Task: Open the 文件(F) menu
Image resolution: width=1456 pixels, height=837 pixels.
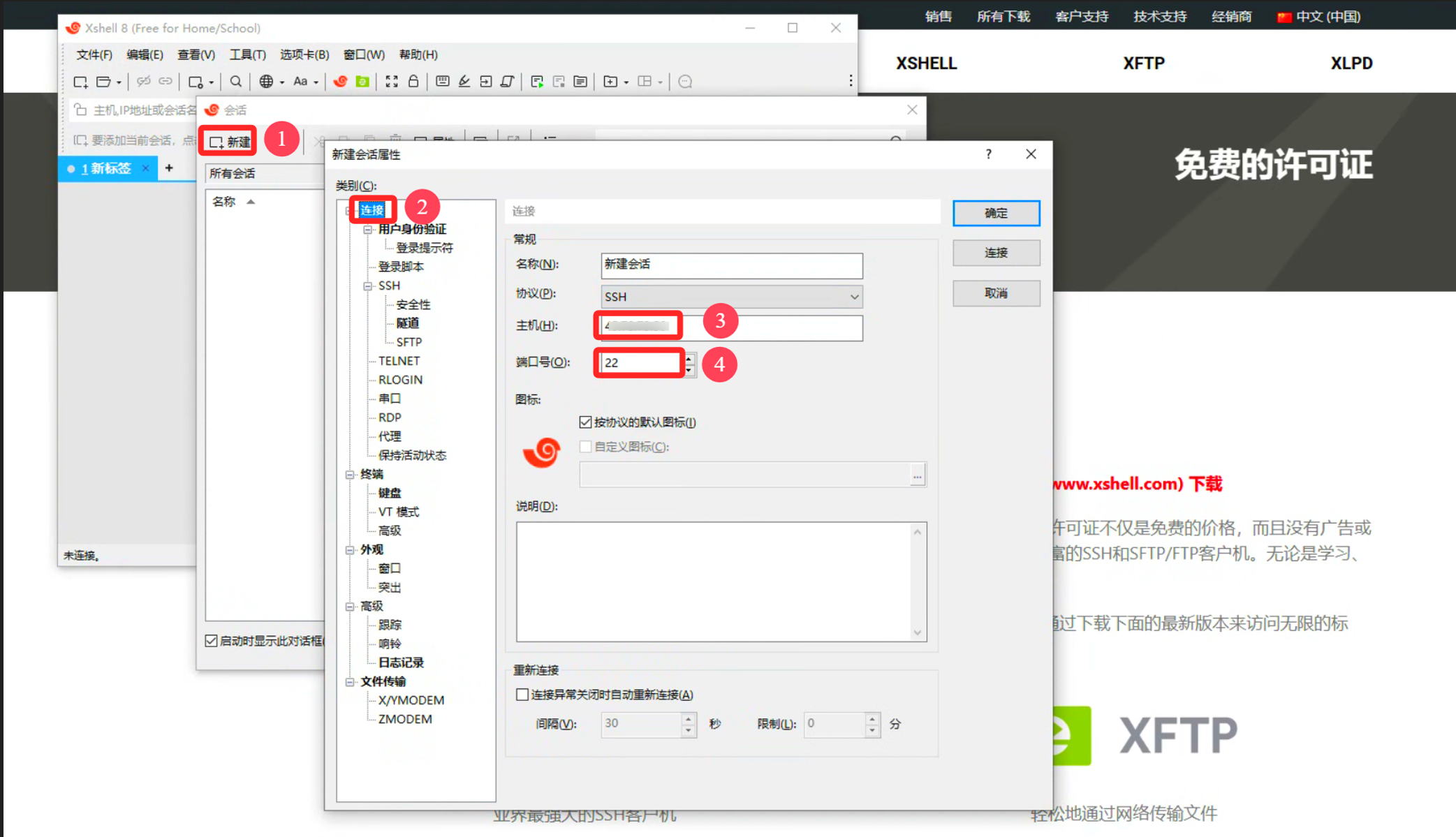Action: click(x=94, y=54)
